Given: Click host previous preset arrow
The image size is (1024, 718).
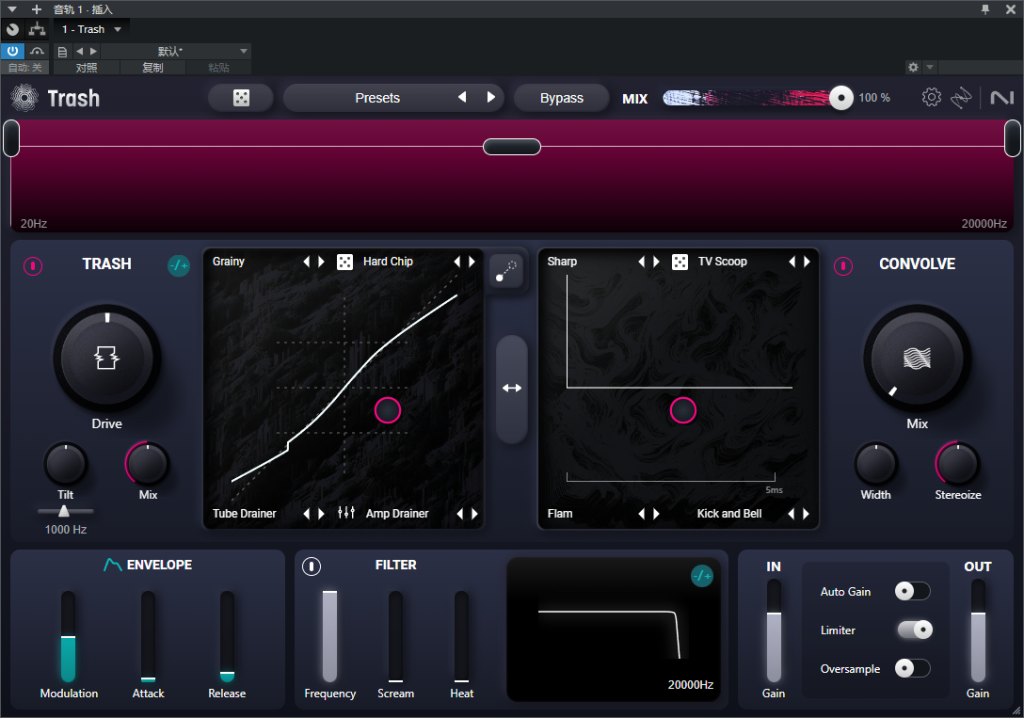Looking at the screenshot, I should pos(79,51).
